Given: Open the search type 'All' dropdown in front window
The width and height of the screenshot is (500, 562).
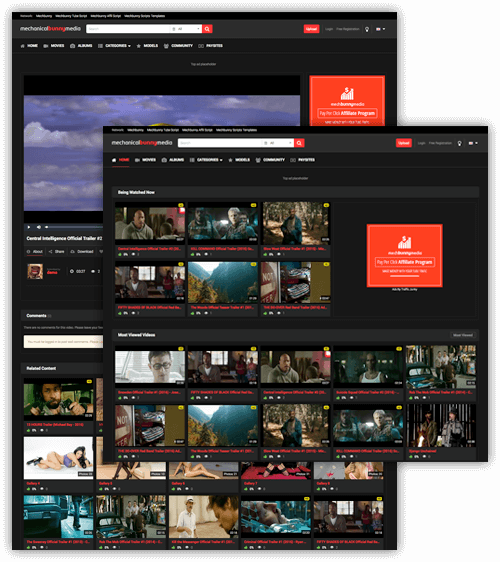Looking at the screenshot, I should tap(278, 143).
